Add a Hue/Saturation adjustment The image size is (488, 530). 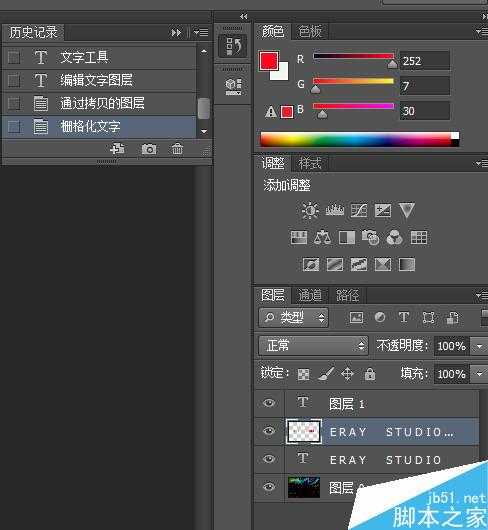click(299, 237)
